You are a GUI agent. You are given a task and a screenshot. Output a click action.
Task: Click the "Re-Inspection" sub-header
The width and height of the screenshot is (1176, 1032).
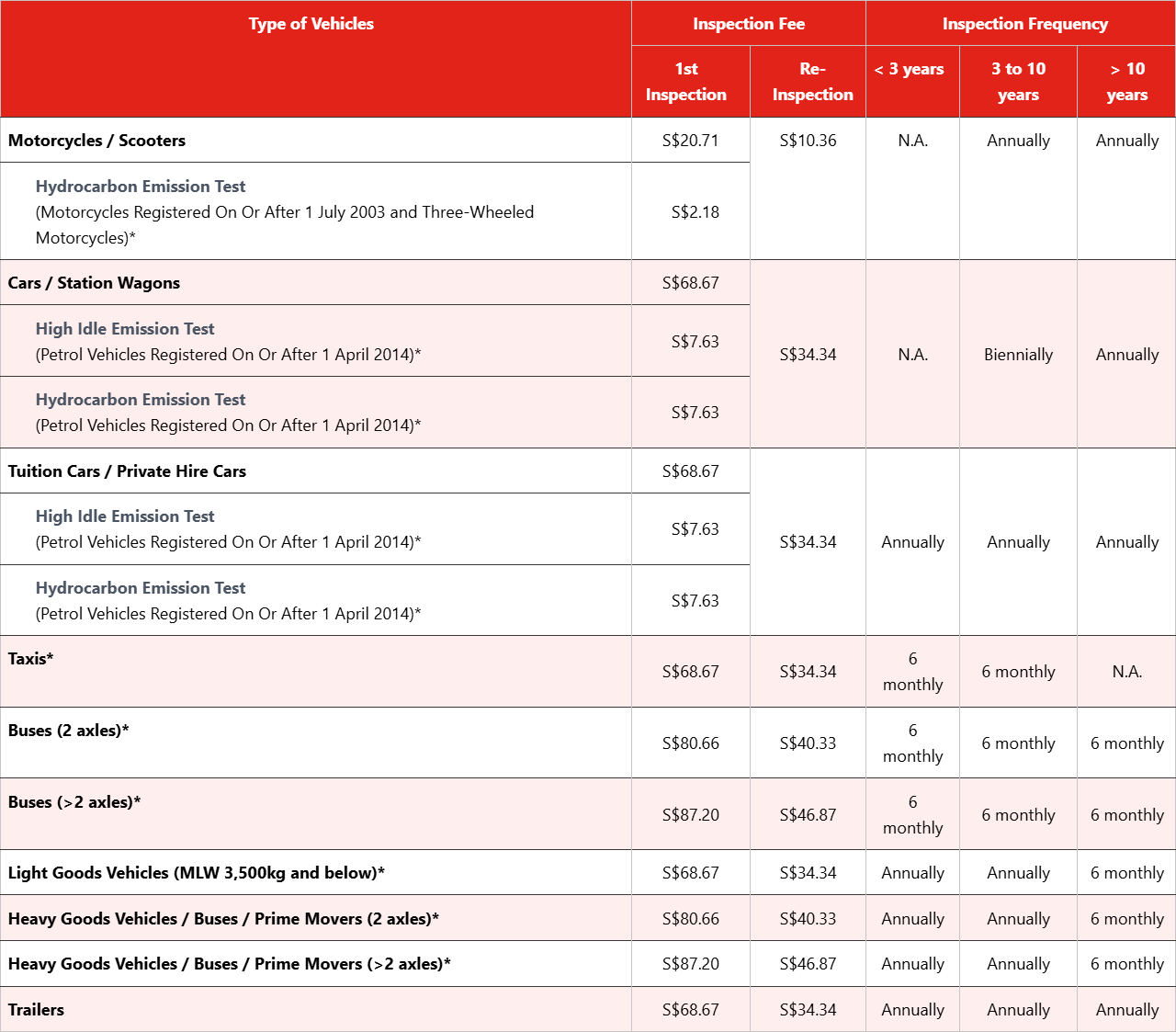tap(812, 82)
